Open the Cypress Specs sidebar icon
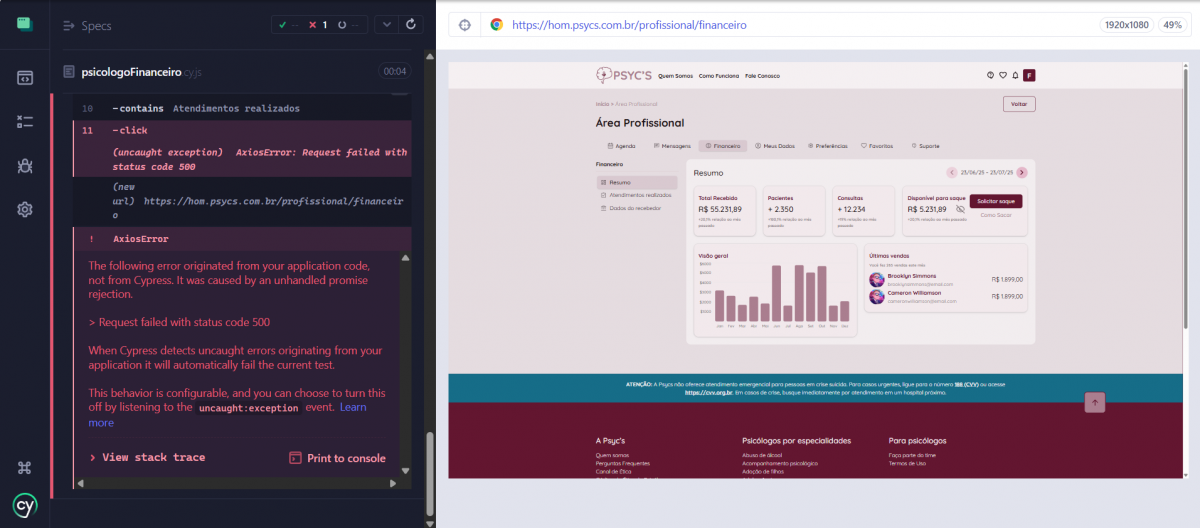The height and width of the screenshot is (528, 1200). [x=25, y=77]
